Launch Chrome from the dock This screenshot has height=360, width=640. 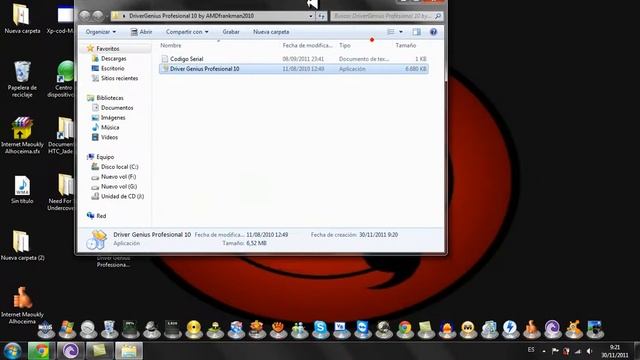click(x=405, y=329)
